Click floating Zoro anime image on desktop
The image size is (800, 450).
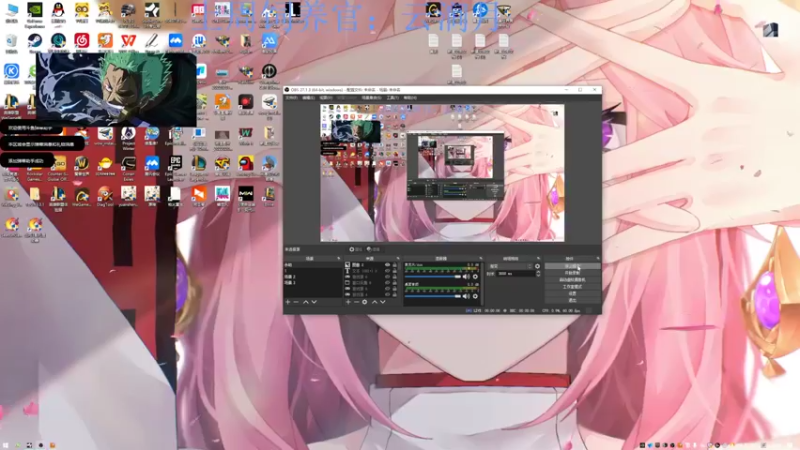(x=116, y=89)
